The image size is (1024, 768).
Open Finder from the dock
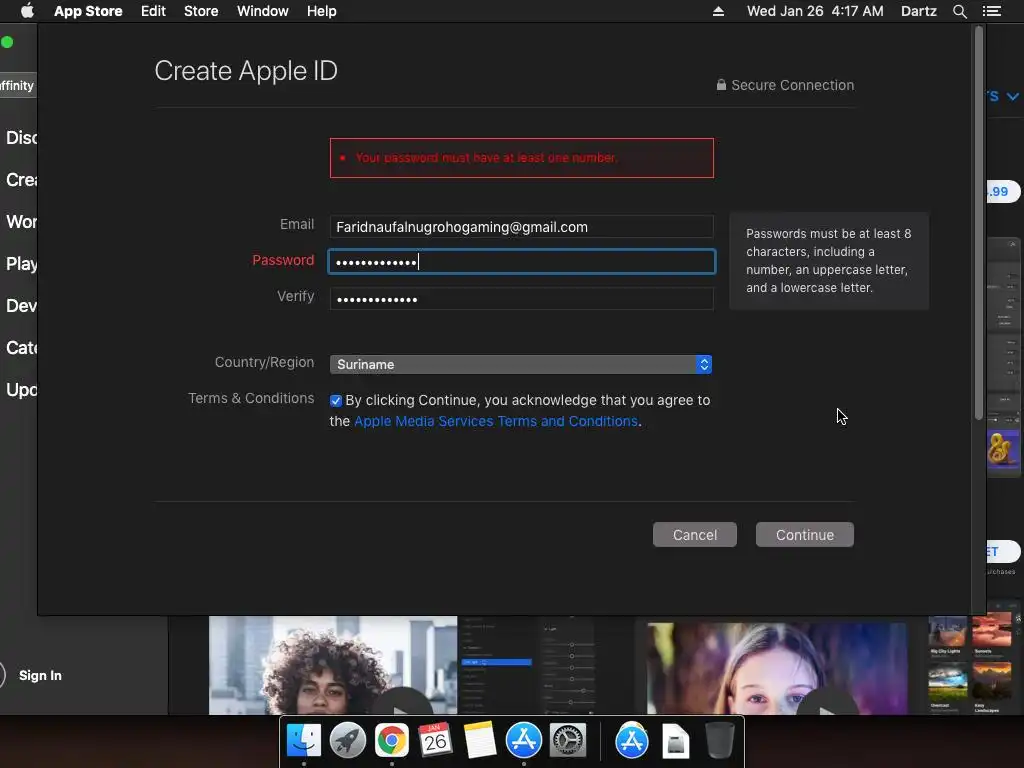coord(304,741)
